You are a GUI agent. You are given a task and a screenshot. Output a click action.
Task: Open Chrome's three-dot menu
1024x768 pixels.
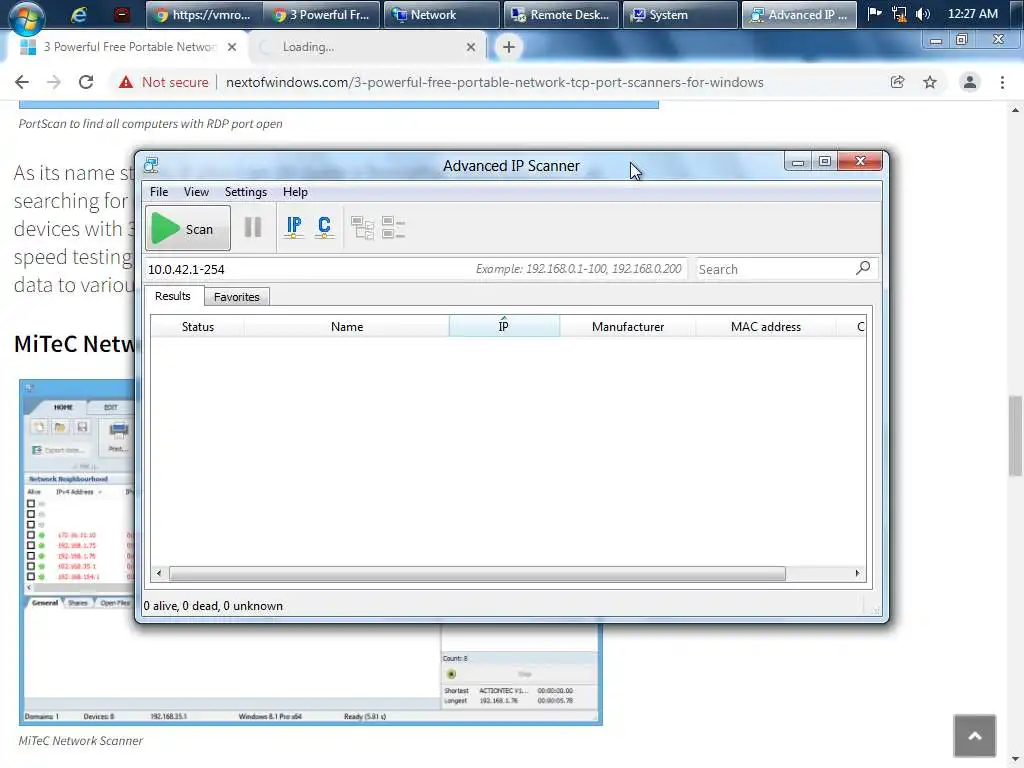pos(1002,82)
